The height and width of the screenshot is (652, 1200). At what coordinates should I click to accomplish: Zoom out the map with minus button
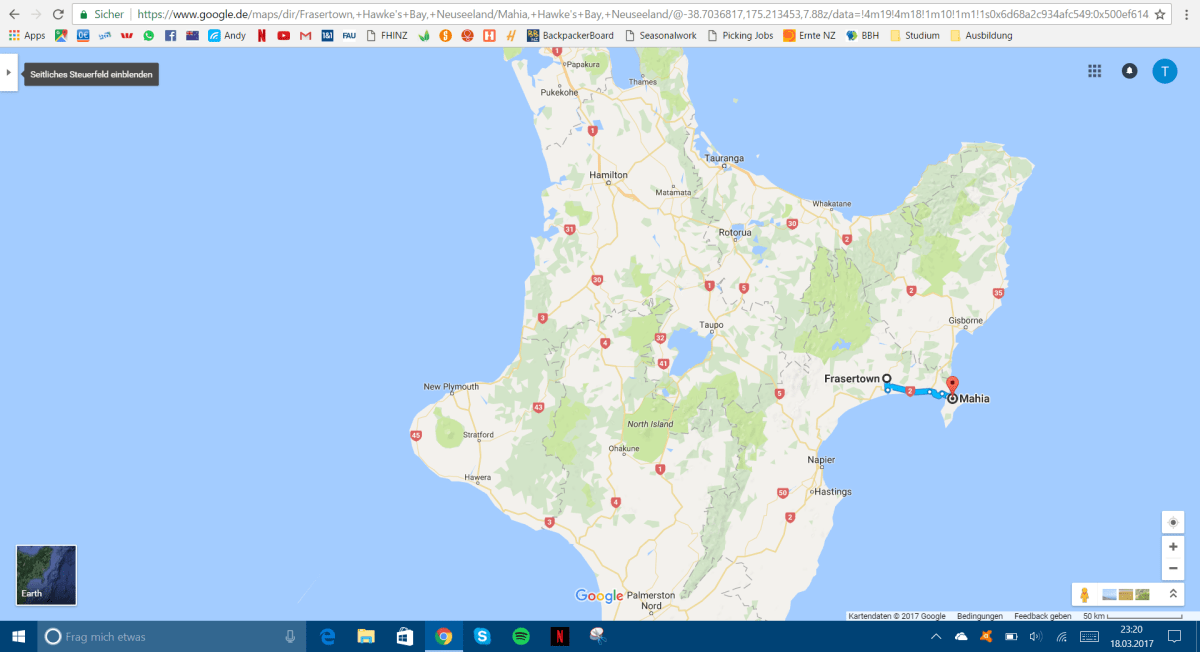tap(1173, 569)
